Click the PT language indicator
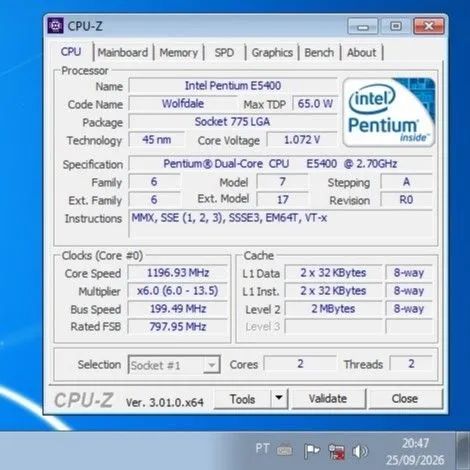The height and width of the screenshot is (470, 470). pyautogui.click(x=262, y=448)
